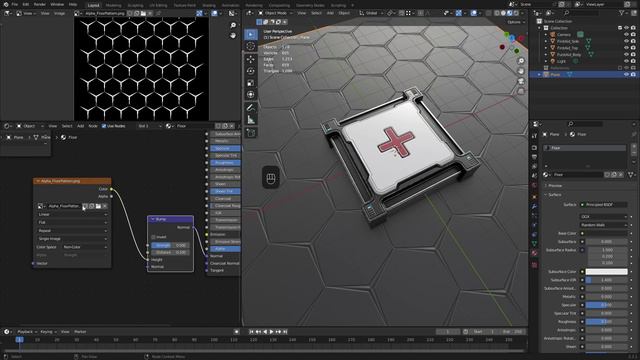Switch to the Modeling workspace tab
640x360 pixels.
pos(113,5)
